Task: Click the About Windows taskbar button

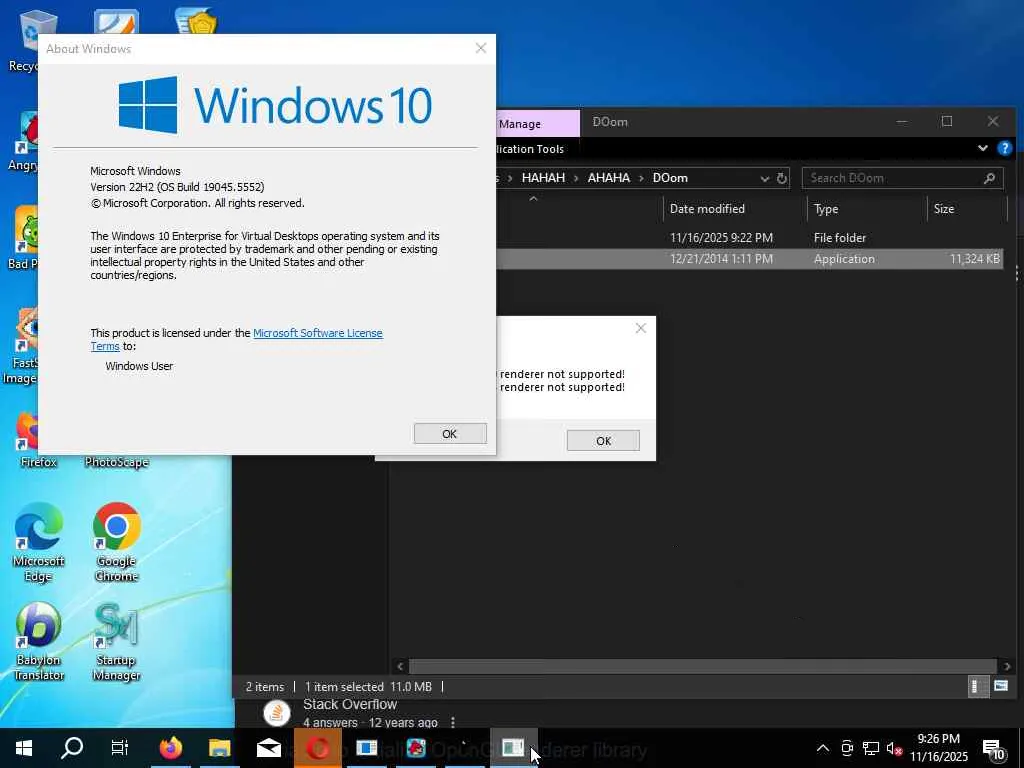Action: pyautogui.click(x=513, y=748)
